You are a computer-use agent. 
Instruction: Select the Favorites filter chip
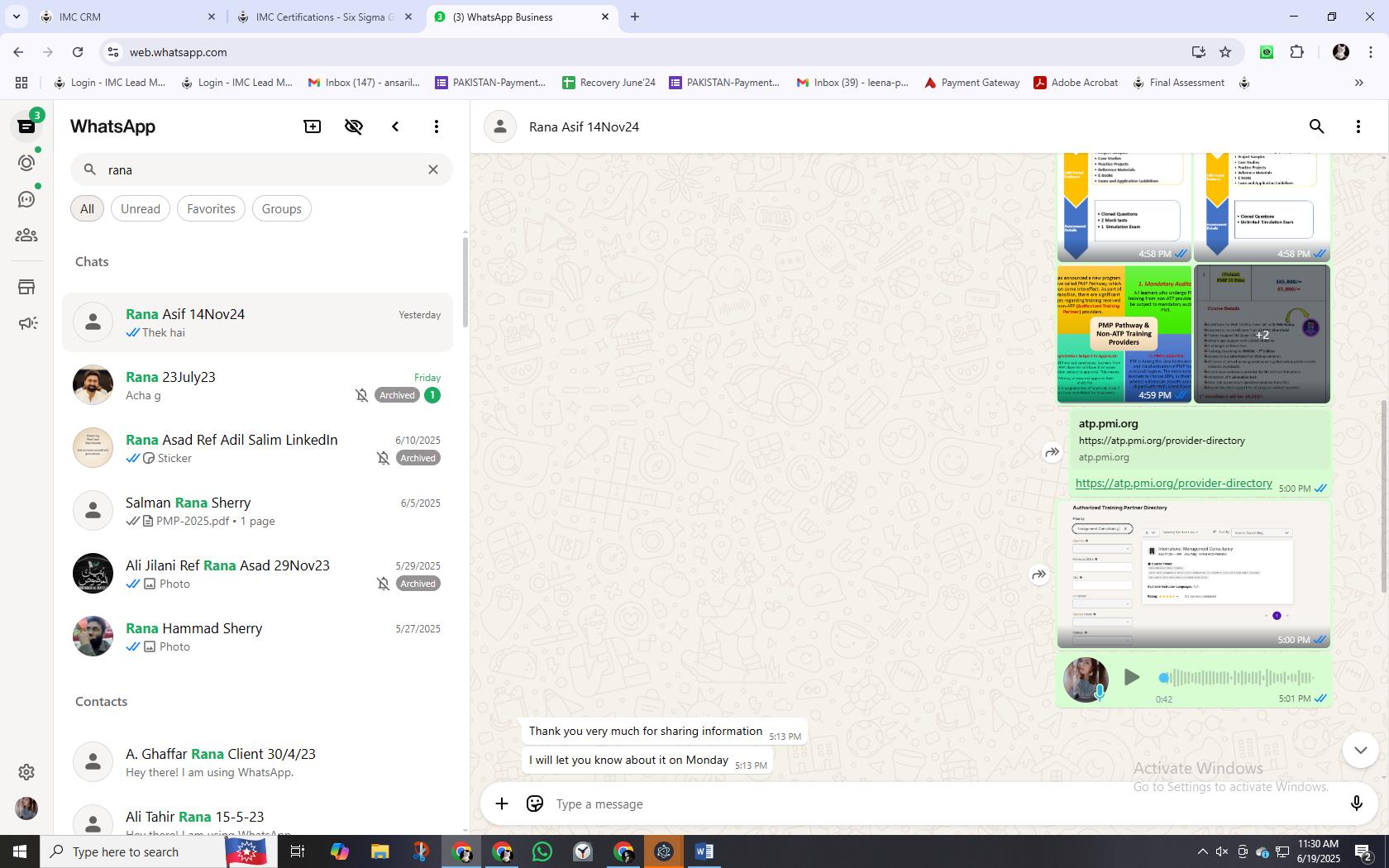[x=211, y=209]
